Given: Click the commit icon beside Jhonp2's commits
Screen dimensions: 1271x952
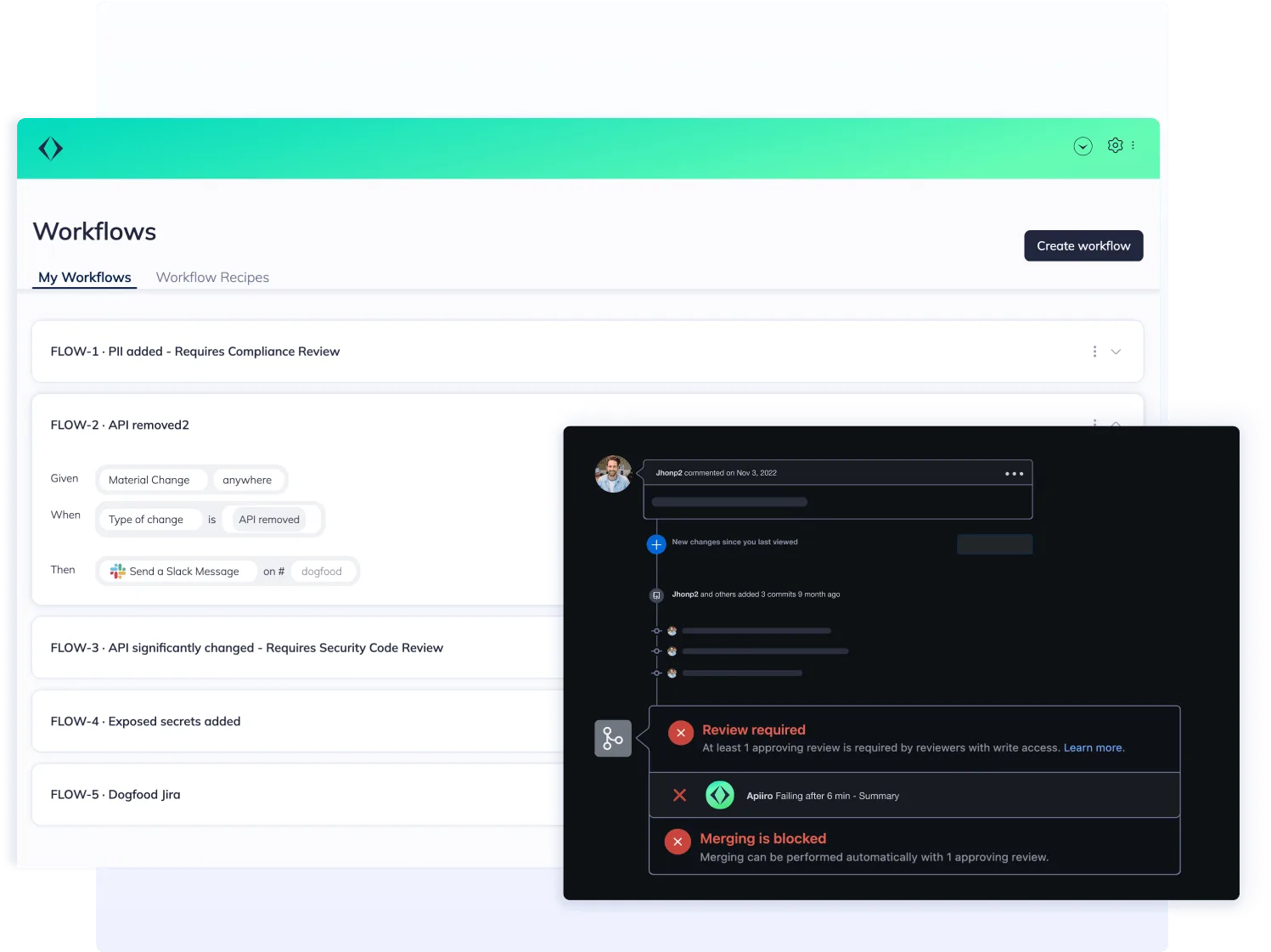Looking at the screenshot, I should (x=655, y=594).
